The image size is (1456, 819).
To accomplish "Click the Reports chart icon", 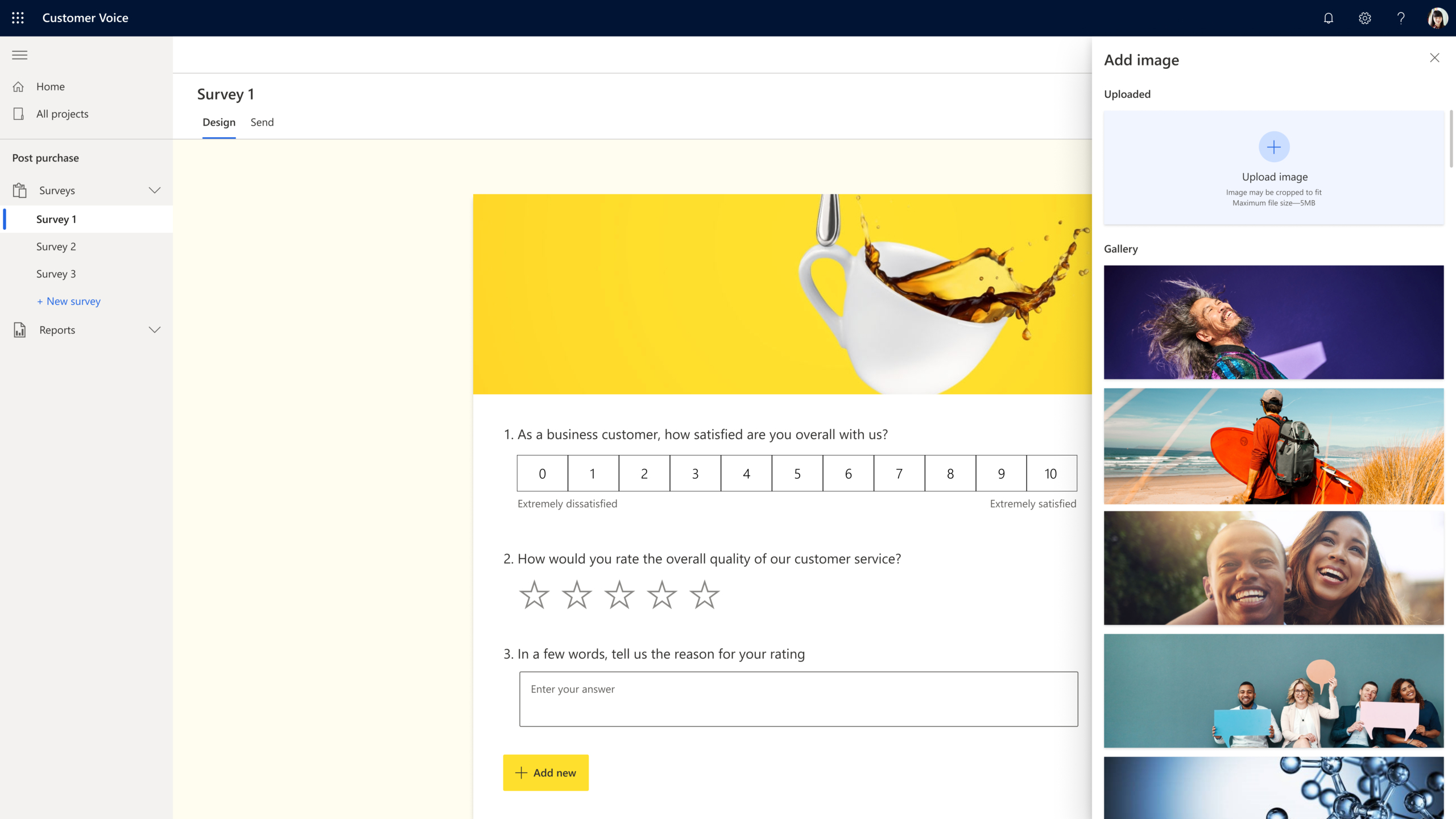I will [19, 330].
